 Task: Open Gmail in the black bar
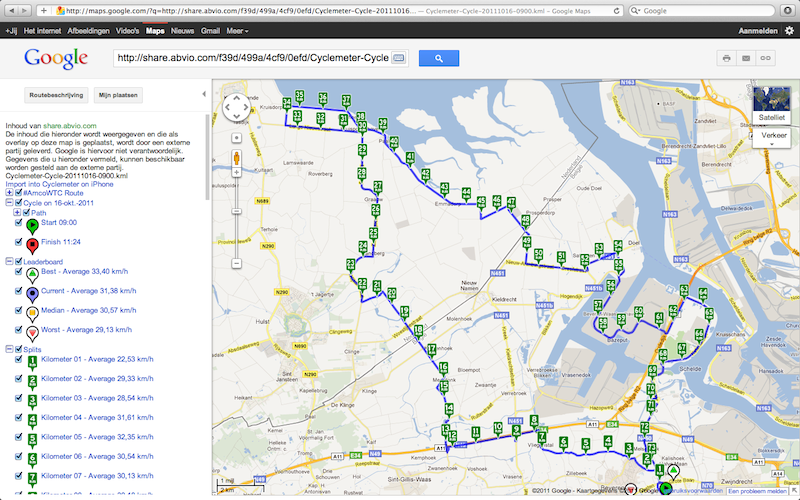pyautogui.click(x=210, y=31)
